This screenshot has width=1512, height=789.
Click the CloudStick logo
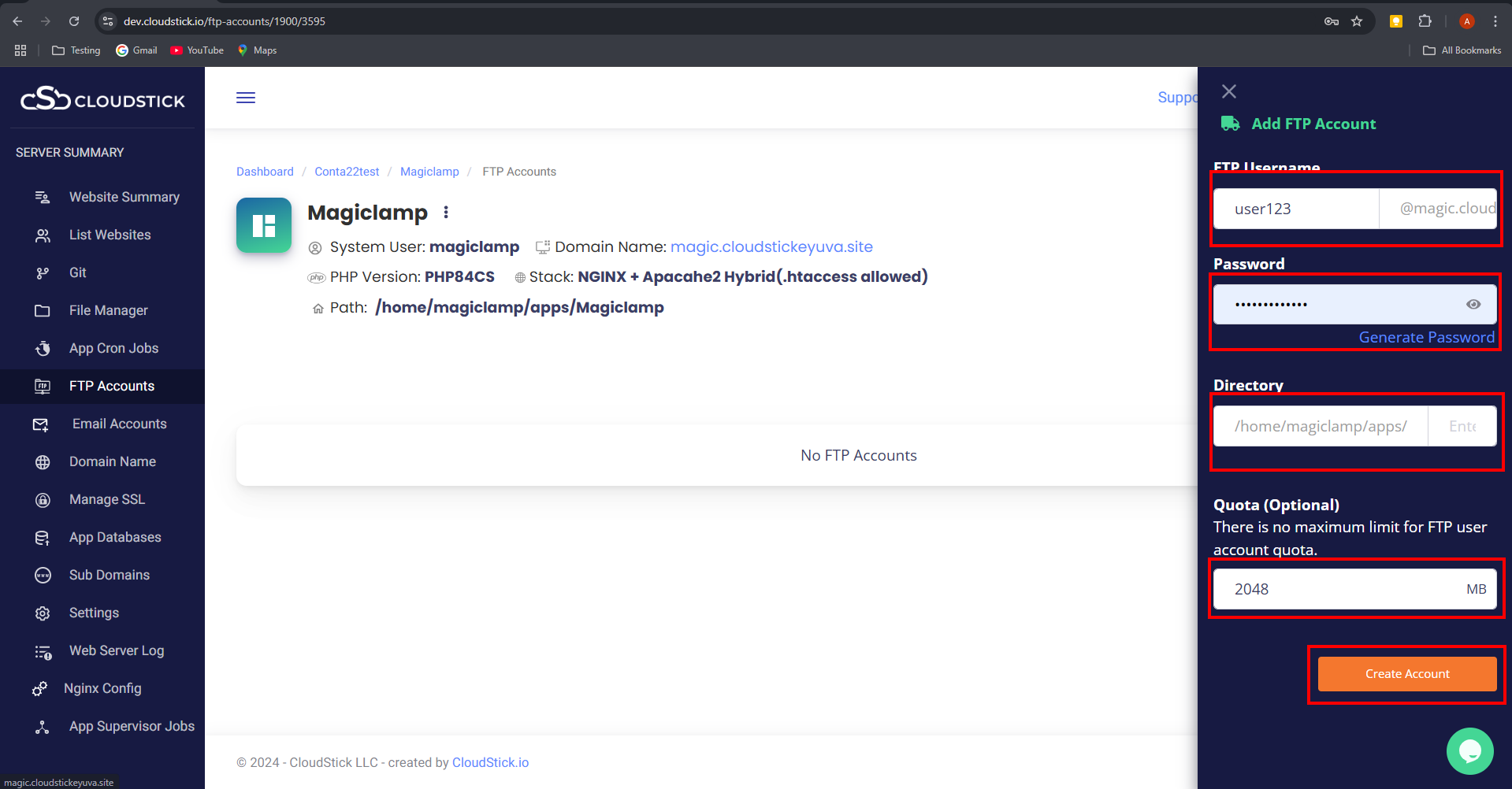click(102, 99)
